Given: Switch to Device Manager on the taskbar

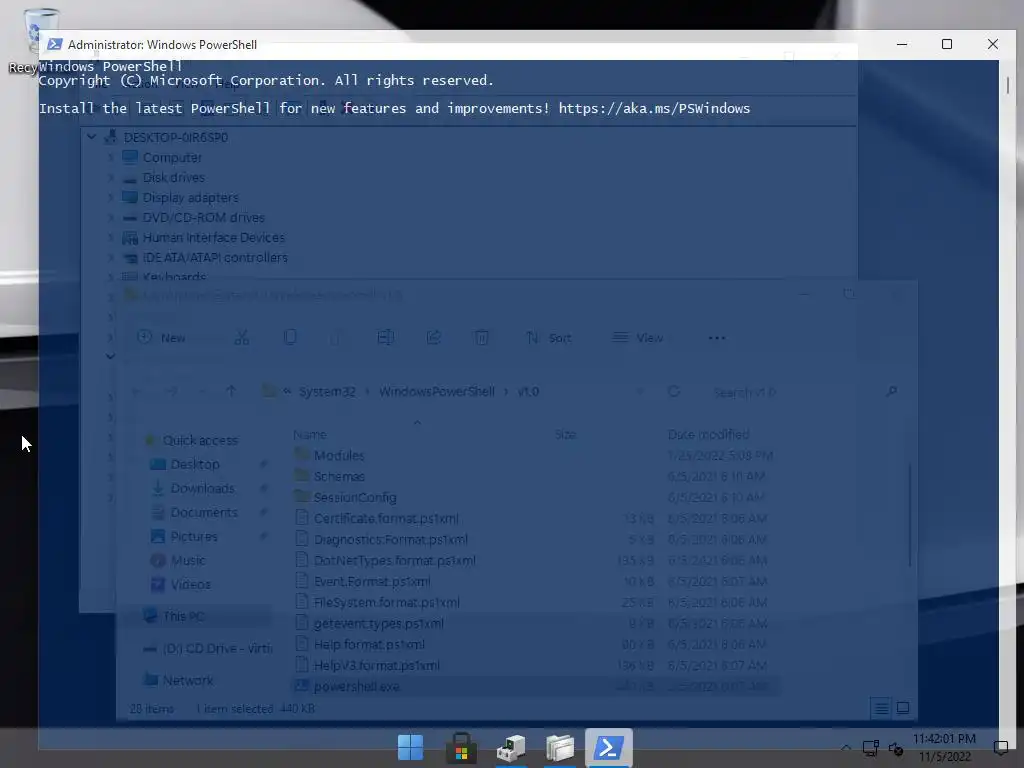Looking at the screenshot, I should click(x=511, y=748).
